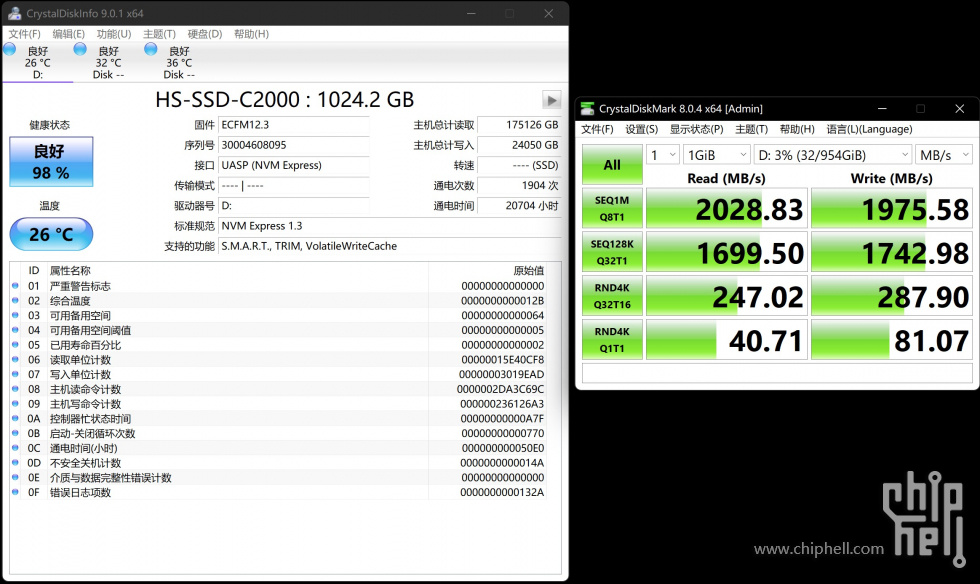980x584 pixels.
Task: Click the empty comment box in CrystalDiskMark
Action: click(777, 373)
